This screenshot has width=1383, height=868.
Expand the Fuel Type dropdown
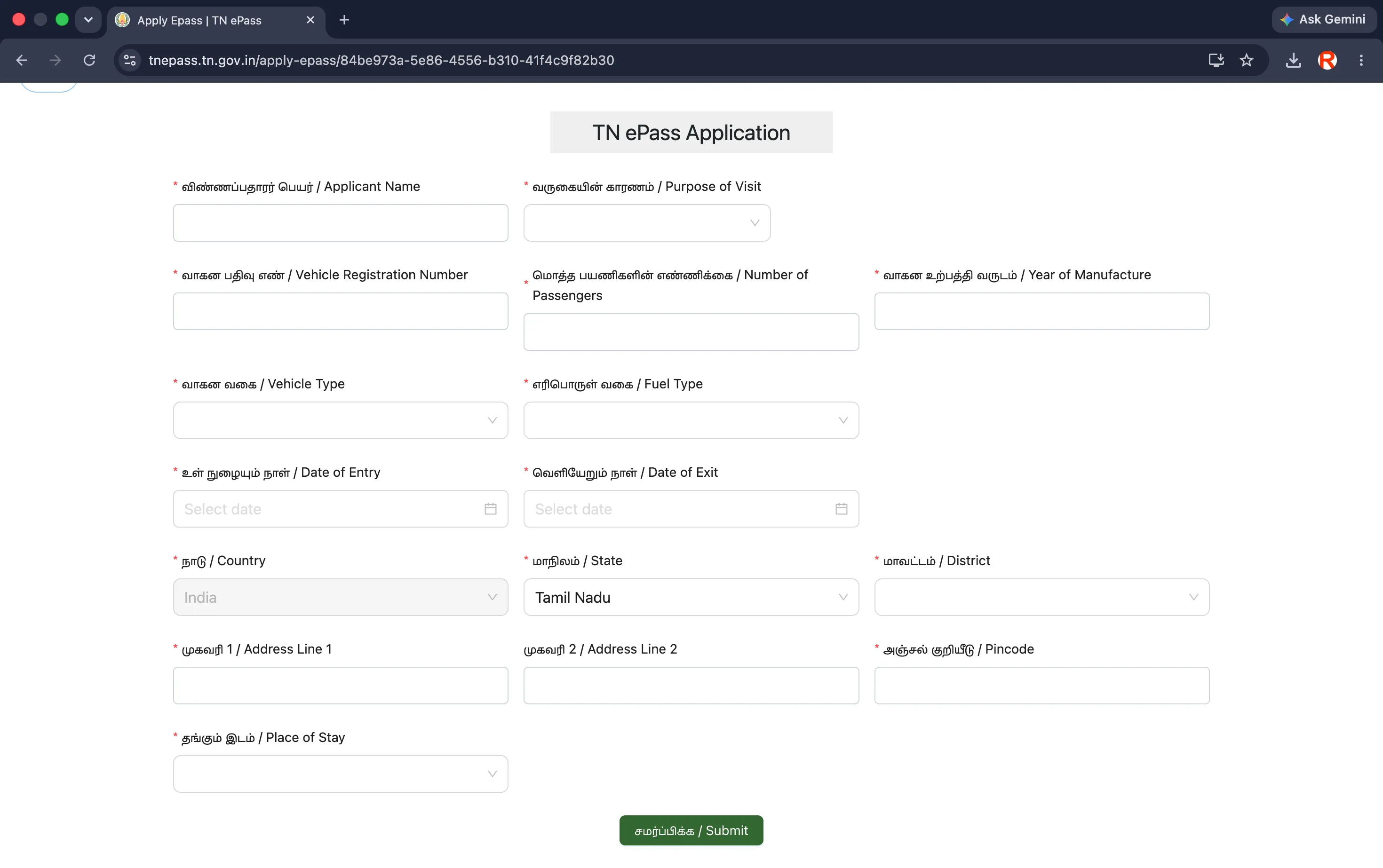click(691, 420)
